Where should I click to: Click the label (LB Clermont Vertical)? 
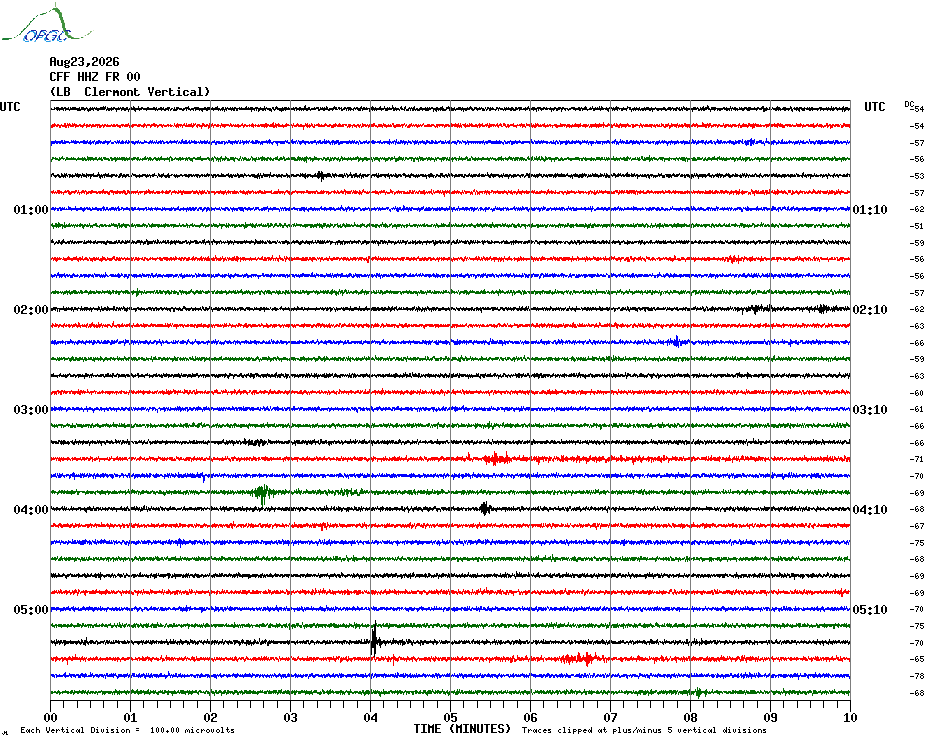[x=130, y=92]
